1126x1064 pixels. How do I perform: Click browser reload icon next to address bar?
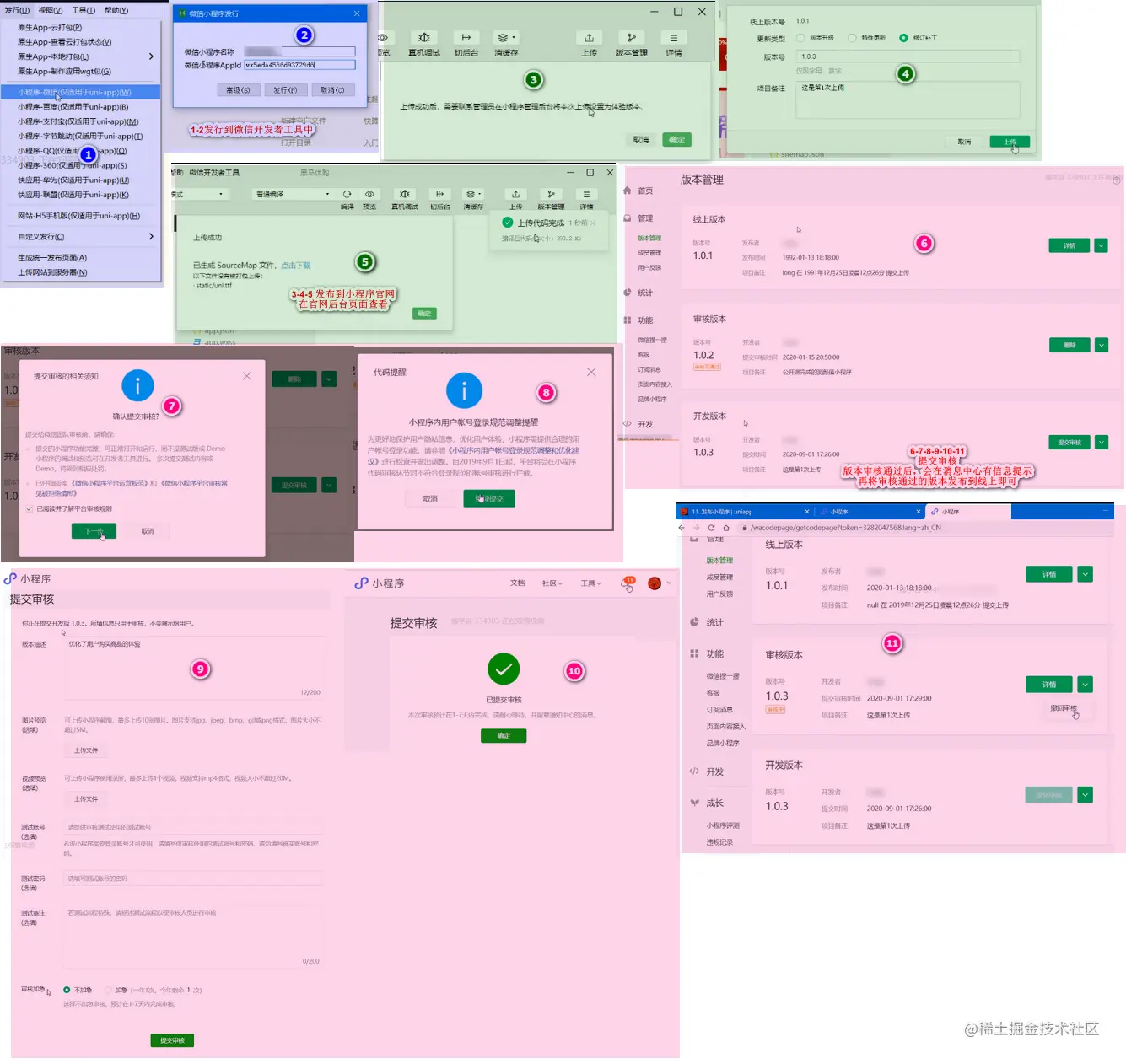[x=711, y=528]
